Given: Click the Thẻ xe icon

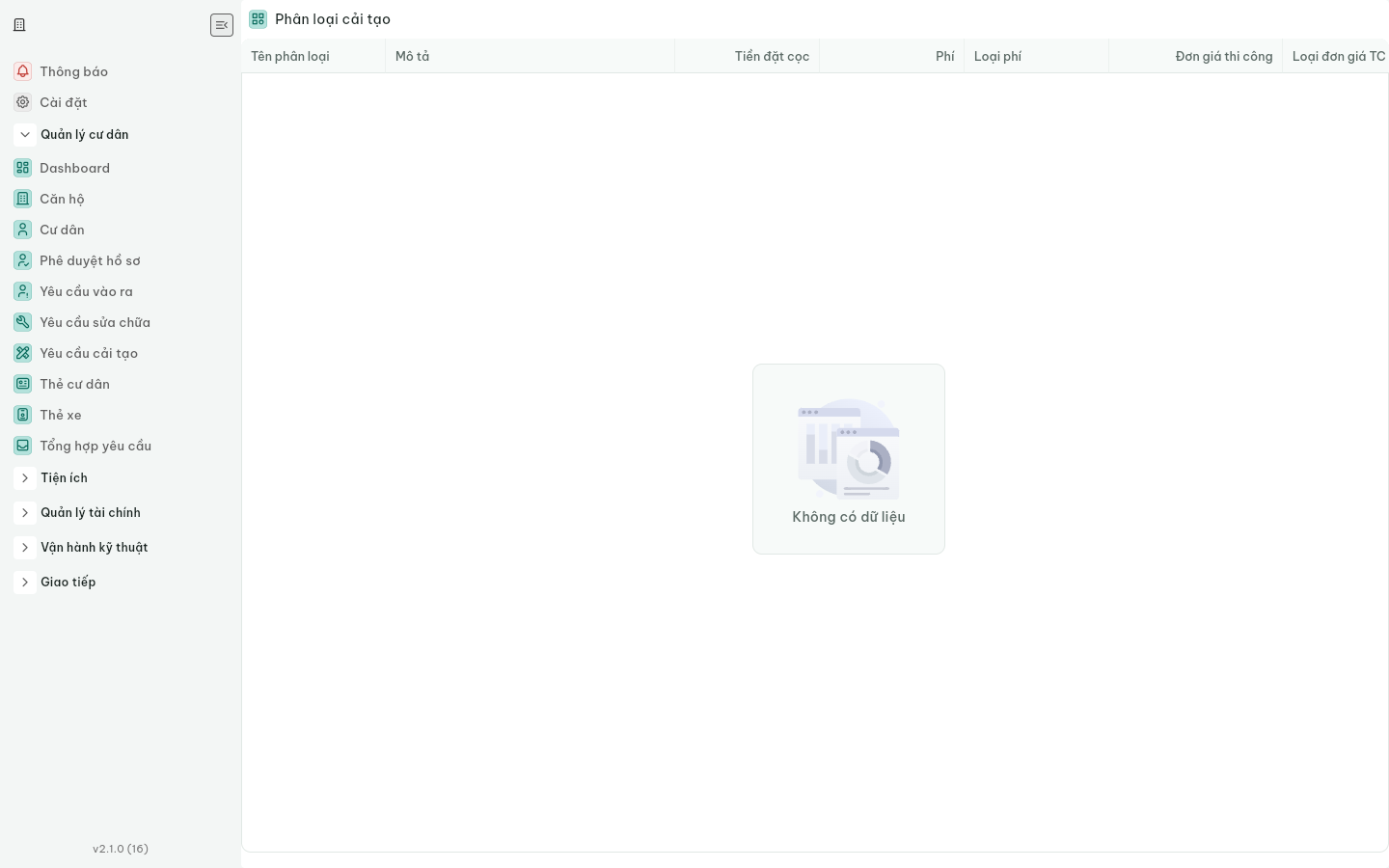Looking at the screenshot, I should (x=23, y=415).
